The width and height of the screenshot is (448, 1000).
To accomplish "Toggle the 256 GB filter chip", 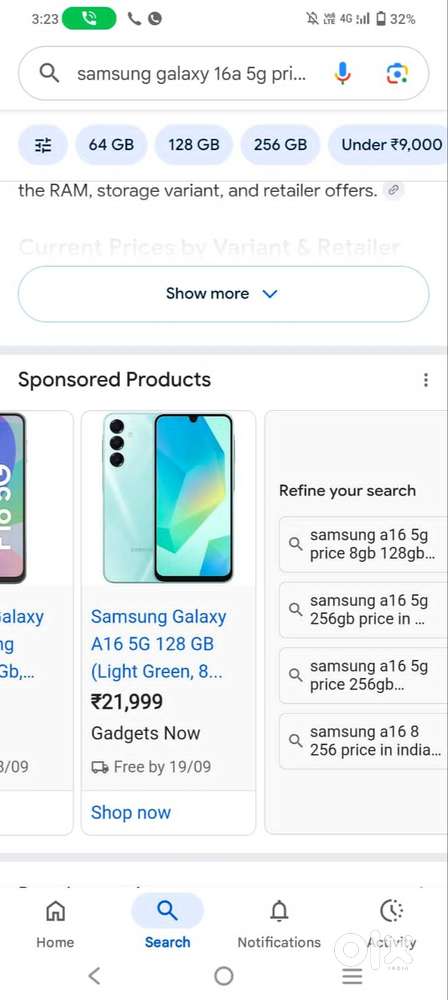I will pyautogui.click(x=280, y=145).
